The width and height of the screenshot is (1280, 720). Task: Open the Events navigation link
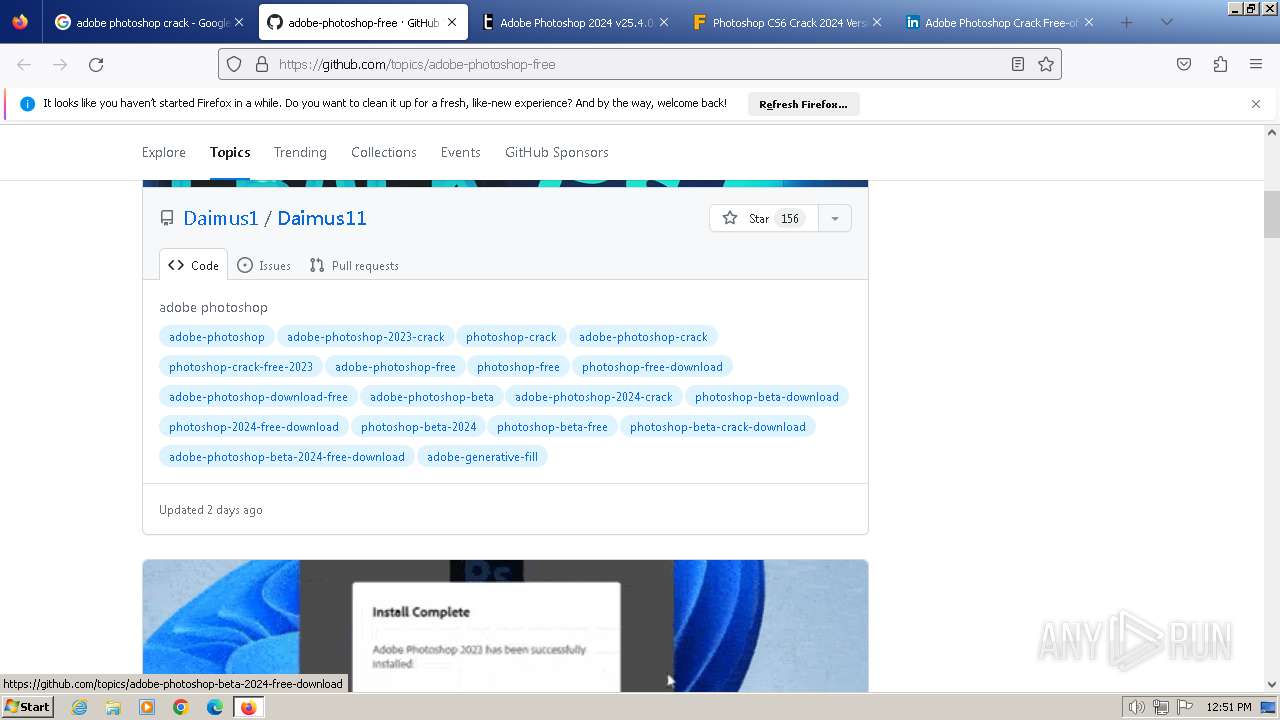461,152
